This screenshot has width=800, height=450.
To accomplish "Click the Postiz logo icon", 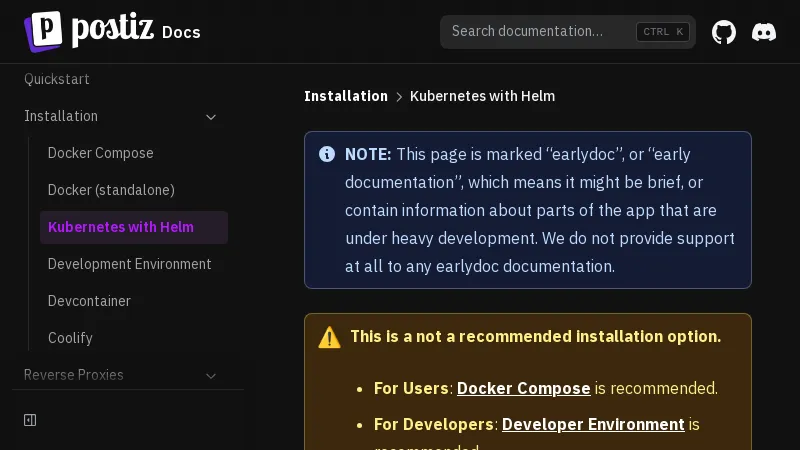I will pyautogui.click(x=42, y=31).
